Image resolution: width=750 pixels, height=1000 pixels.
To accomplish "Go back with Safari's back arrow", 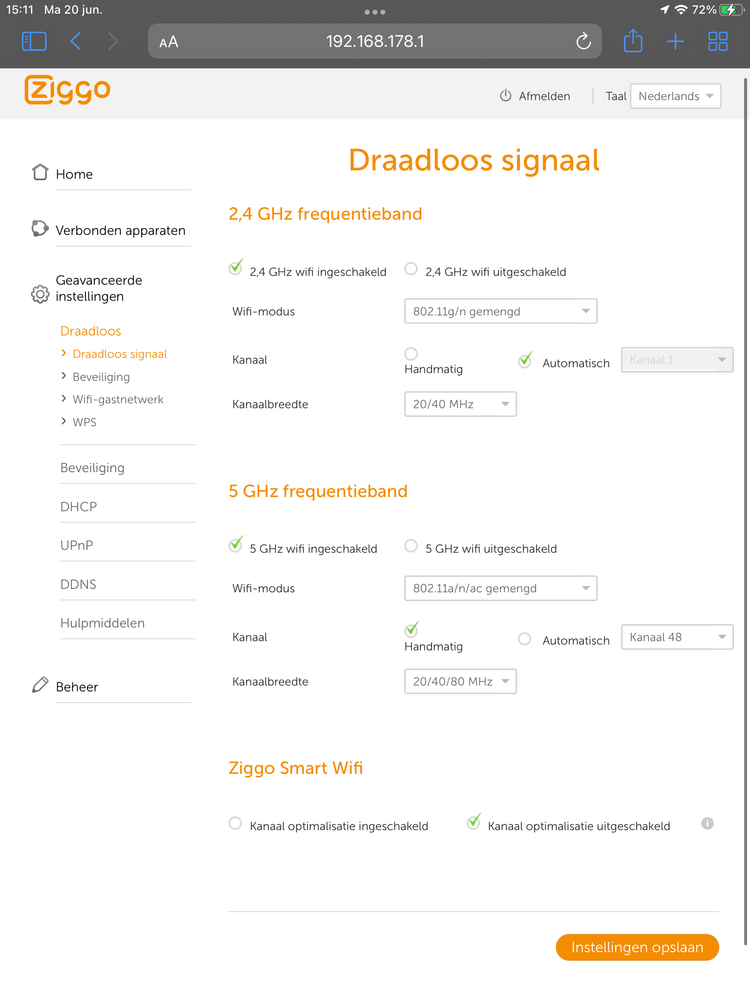I will 76,41.
